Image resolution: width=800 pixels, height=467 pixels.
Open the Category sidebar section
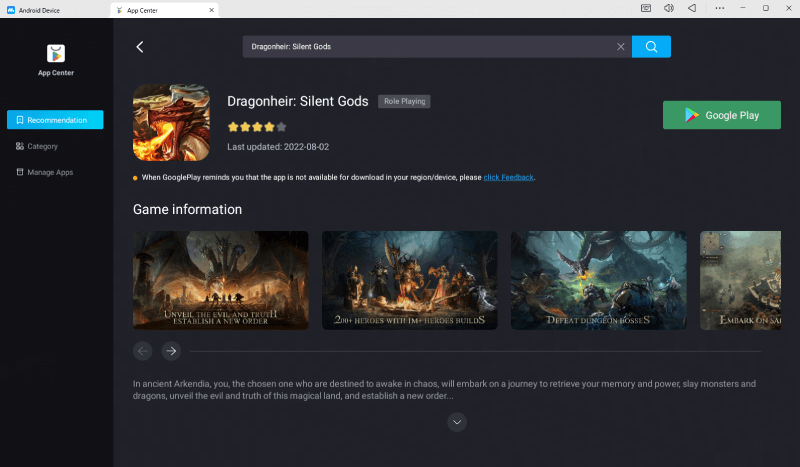coord(37,146)
